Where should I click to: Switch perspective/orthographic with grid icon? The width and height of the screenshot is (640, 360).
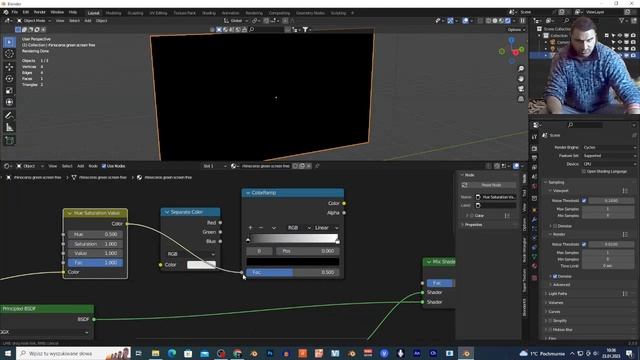pos(521,99)
